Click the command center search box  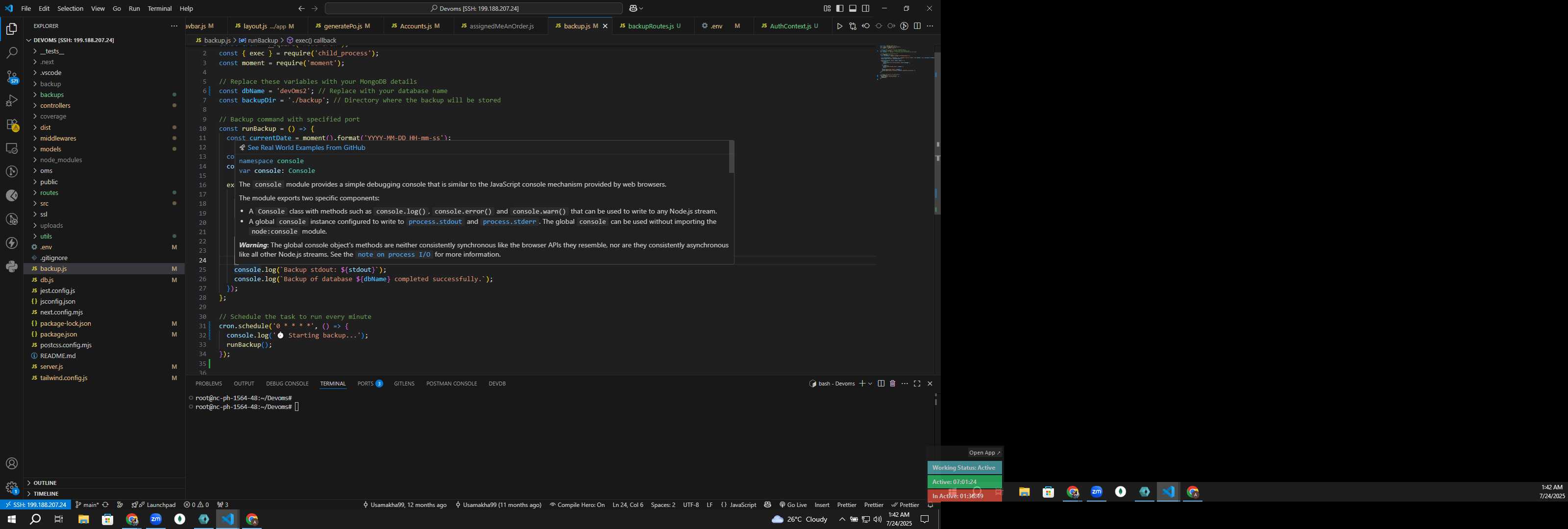click(473, 8)
